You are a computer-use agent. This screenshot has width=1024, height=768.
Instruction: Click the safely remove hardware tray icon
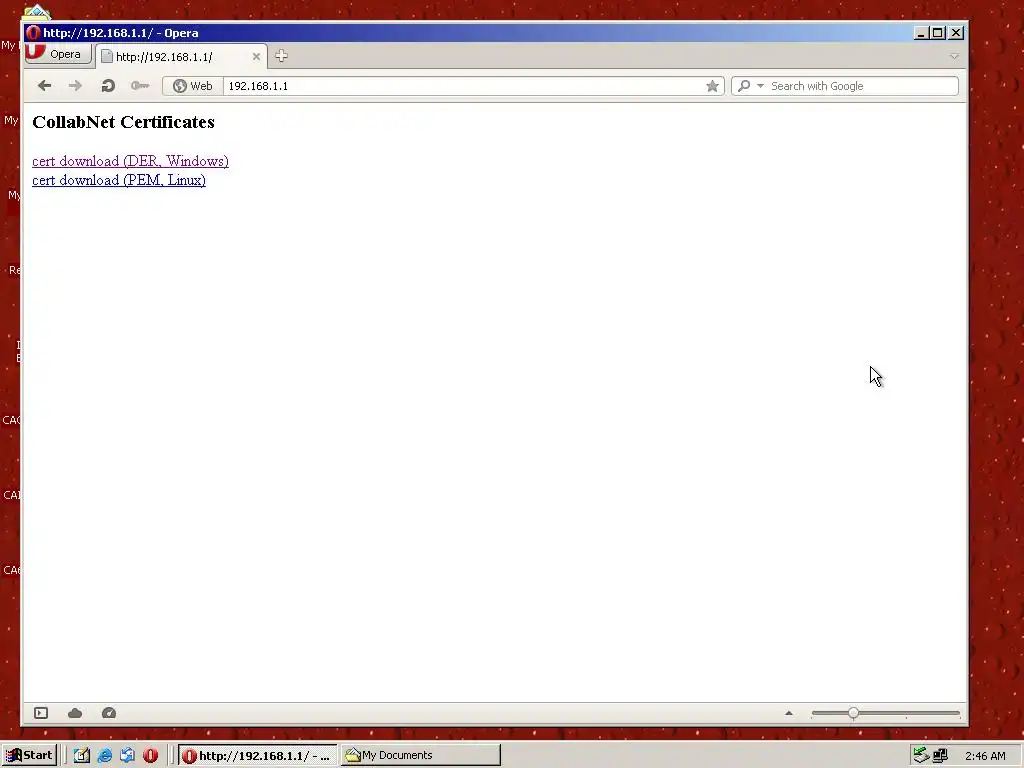[x=920, y=756]
